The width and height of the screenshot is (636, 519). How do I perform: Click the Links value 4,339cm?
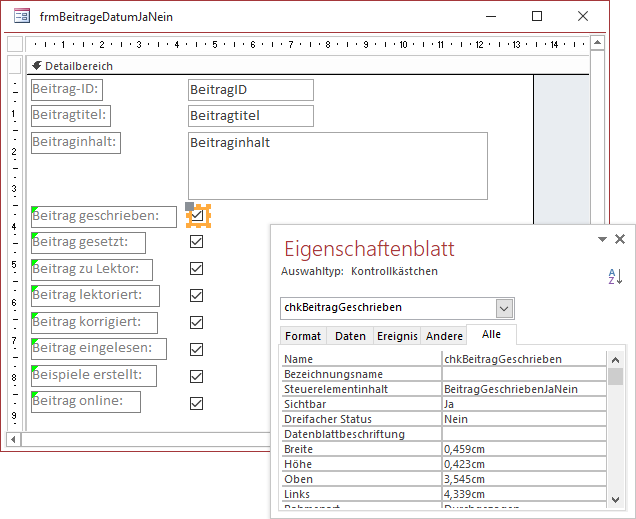(524, 494)
